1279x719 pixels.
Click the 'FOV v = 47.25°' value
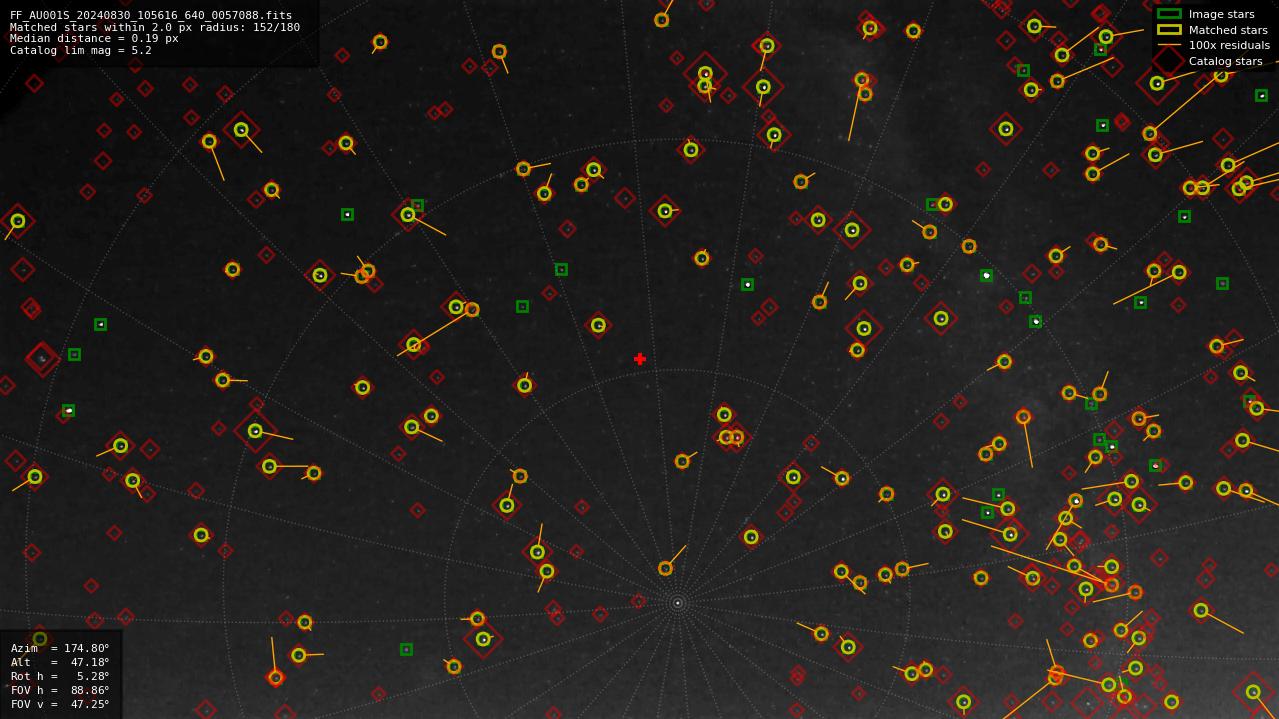click(60, 704)
